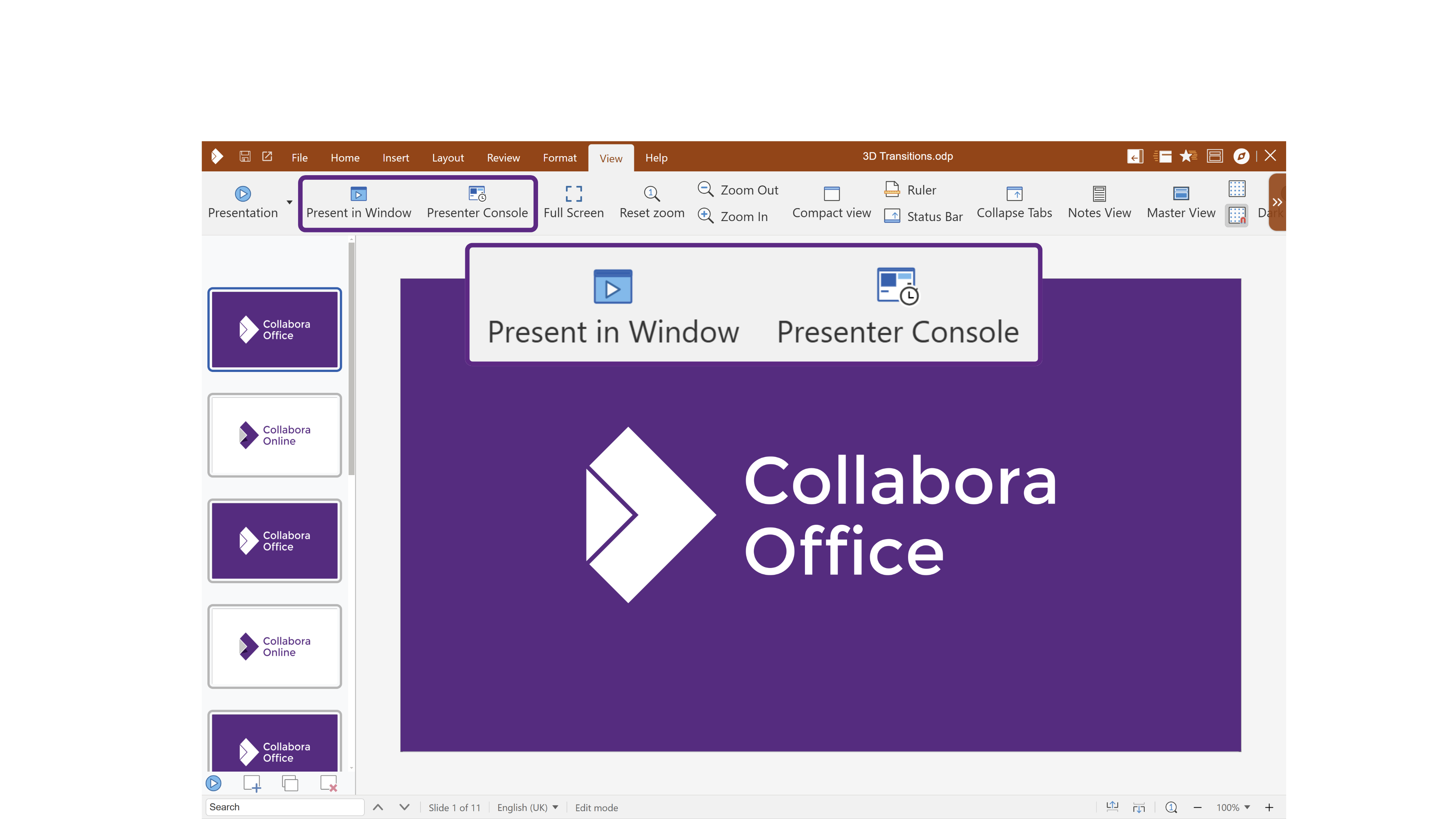Click Zoom Out in ribbon
The width and height of the screenshot is (1456, 819).
pyautogui.click(x=738, y=190)
